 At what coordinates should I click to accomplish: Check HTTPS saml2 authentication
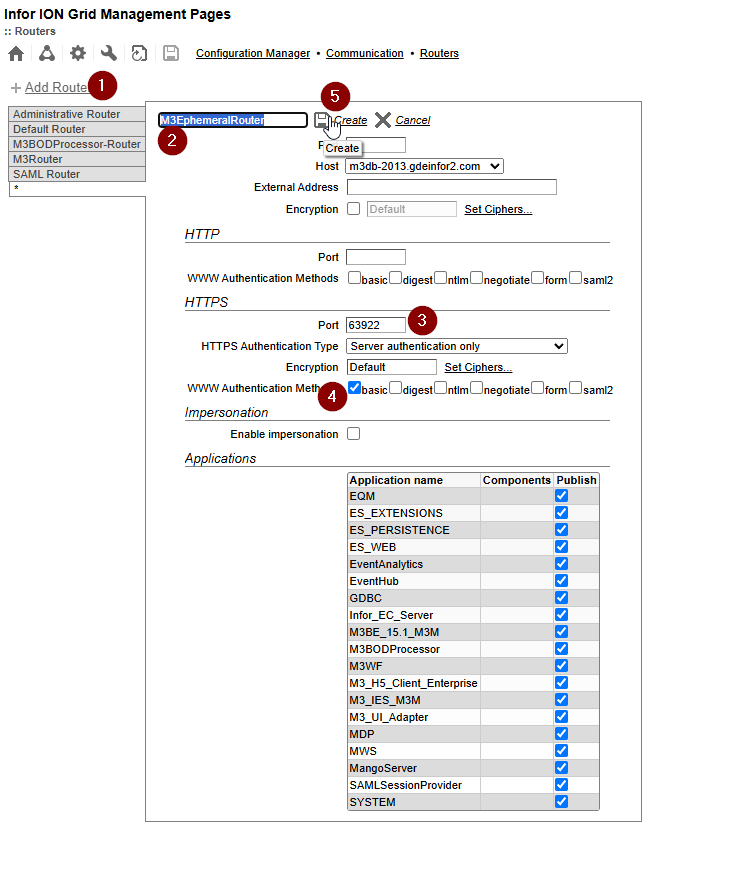(576, 387)
